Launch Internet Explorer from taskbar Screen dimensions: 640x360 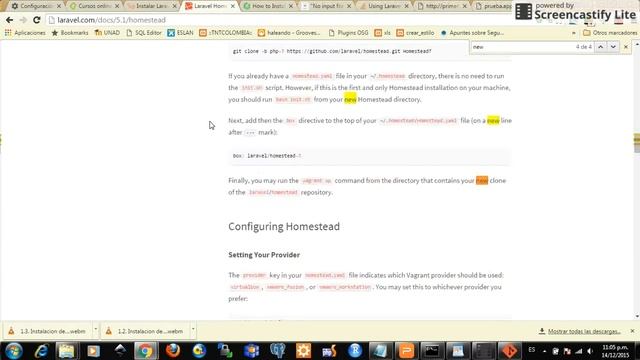[x=41, y=351]
